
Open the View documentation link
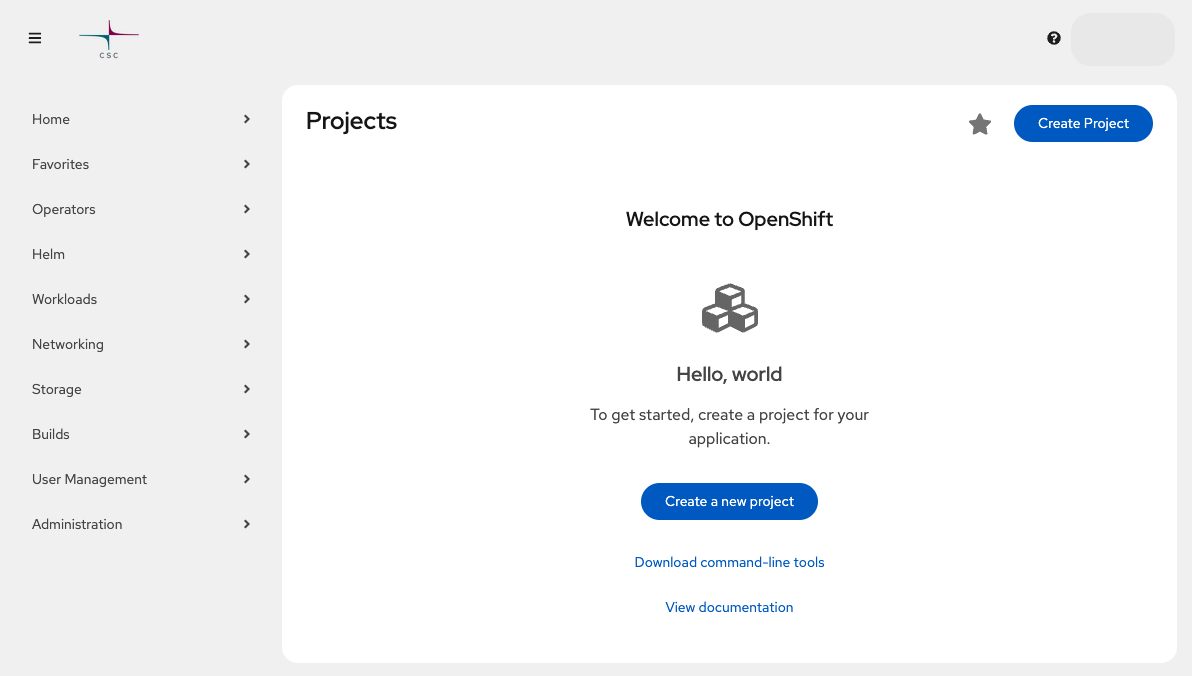(x=729, y=607)
